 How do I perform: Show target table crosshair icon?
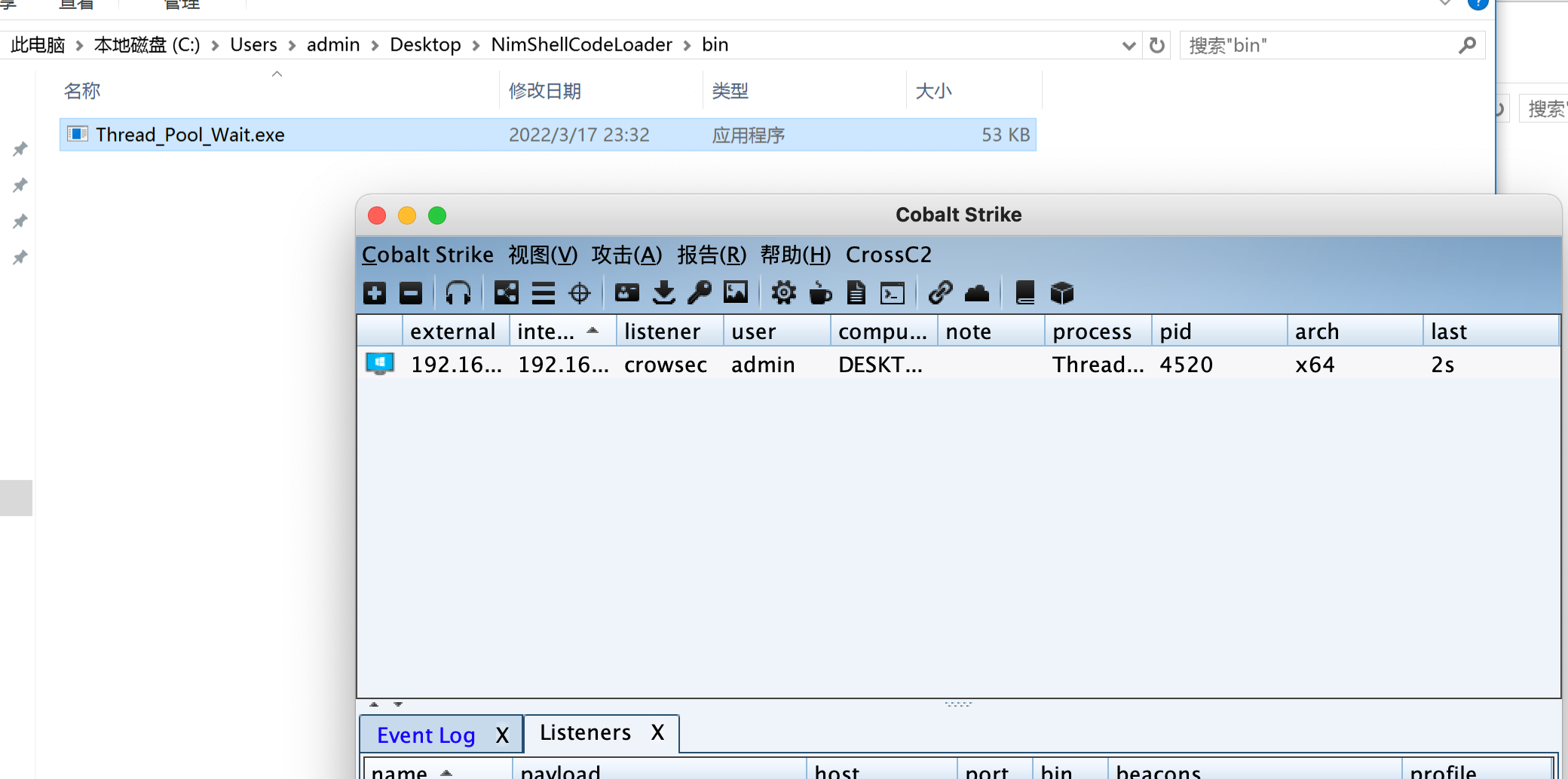(580, 293)
